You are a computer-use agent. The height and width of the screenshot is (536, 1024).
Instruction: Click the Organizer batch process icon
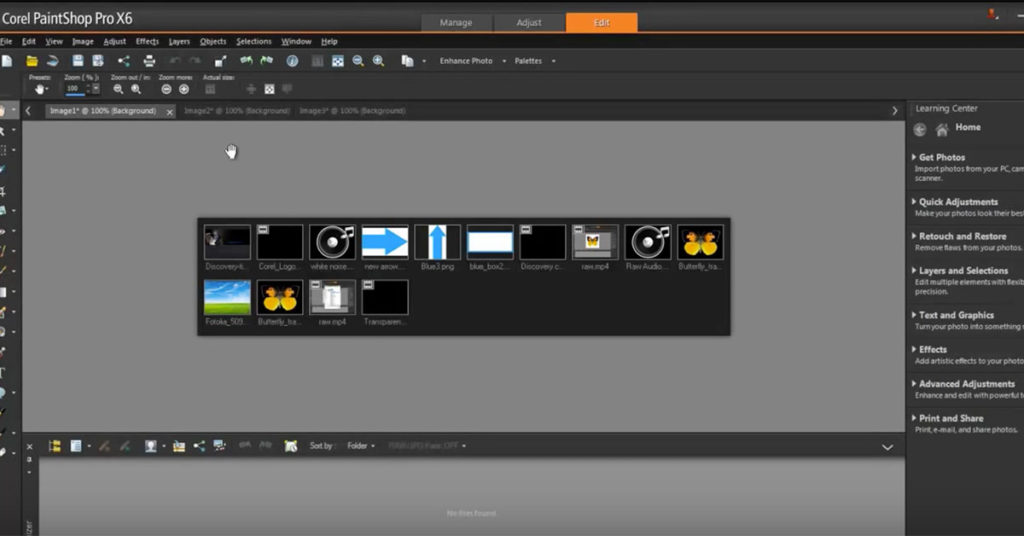click(219, 446)
